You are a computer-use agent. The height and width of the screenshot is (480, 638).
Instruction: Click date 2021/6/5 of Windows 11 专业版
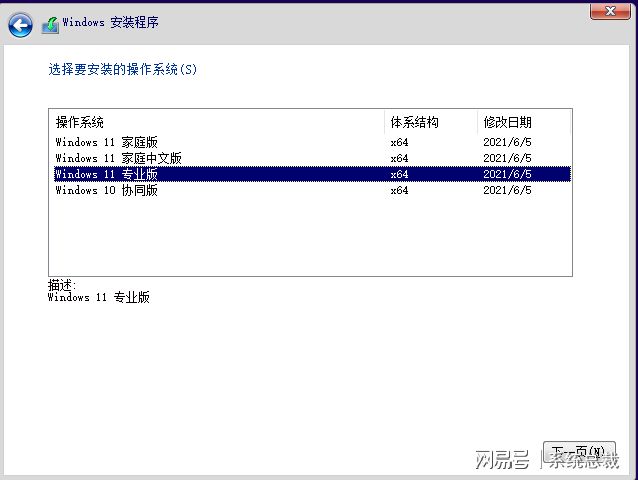point(507,174)
